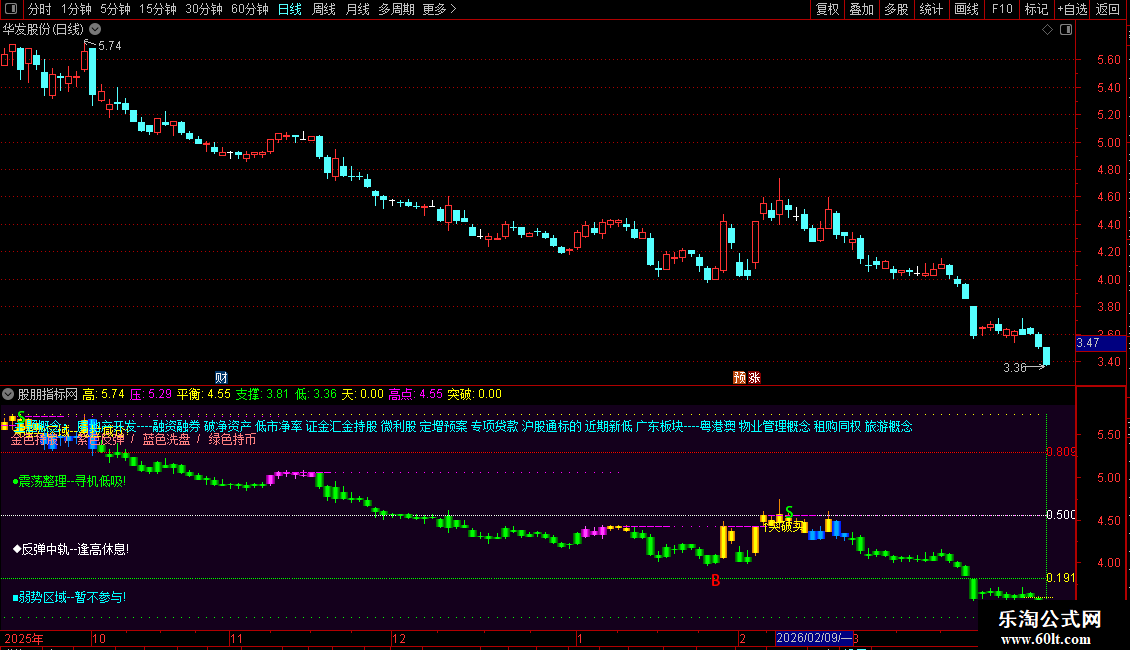Click the 标记 mark button

[x=1036, y=9]
